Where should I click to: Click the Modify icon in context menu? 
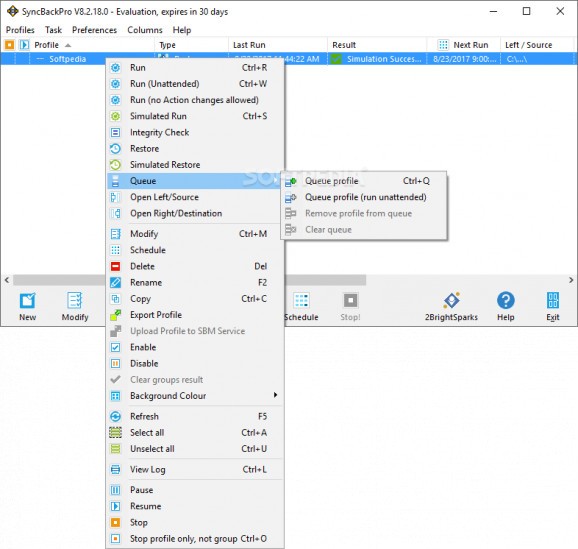coord(115,234)
